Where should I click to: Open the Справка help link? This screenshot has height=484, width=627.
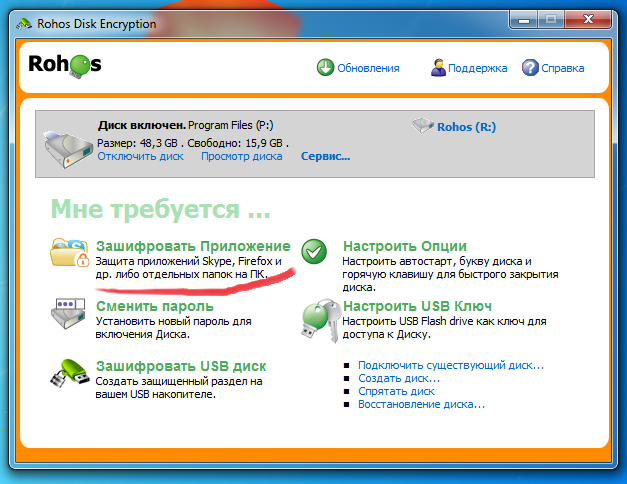click(x=563, y=68)
